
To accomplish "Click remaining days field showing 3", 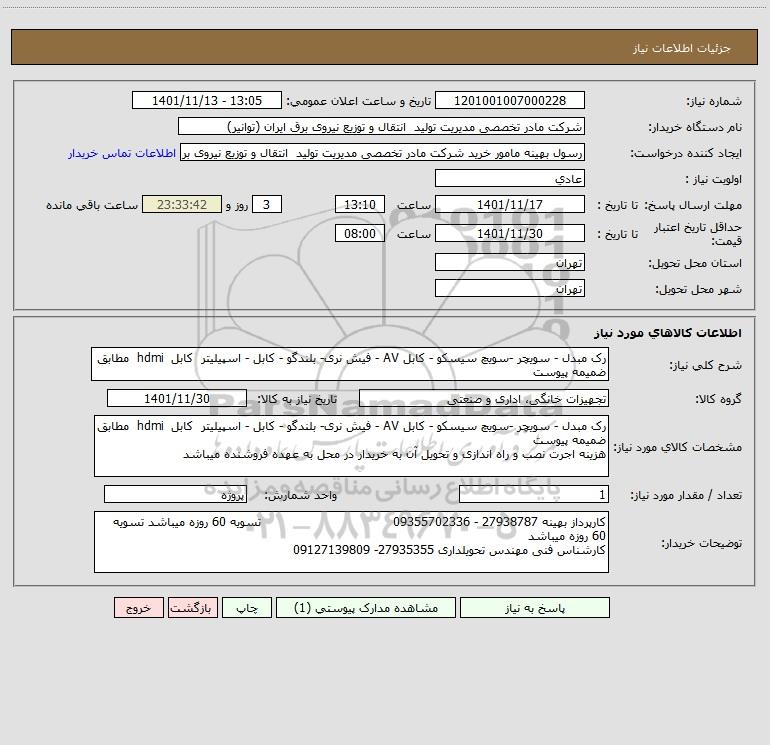I will click(x=267, y=204).
